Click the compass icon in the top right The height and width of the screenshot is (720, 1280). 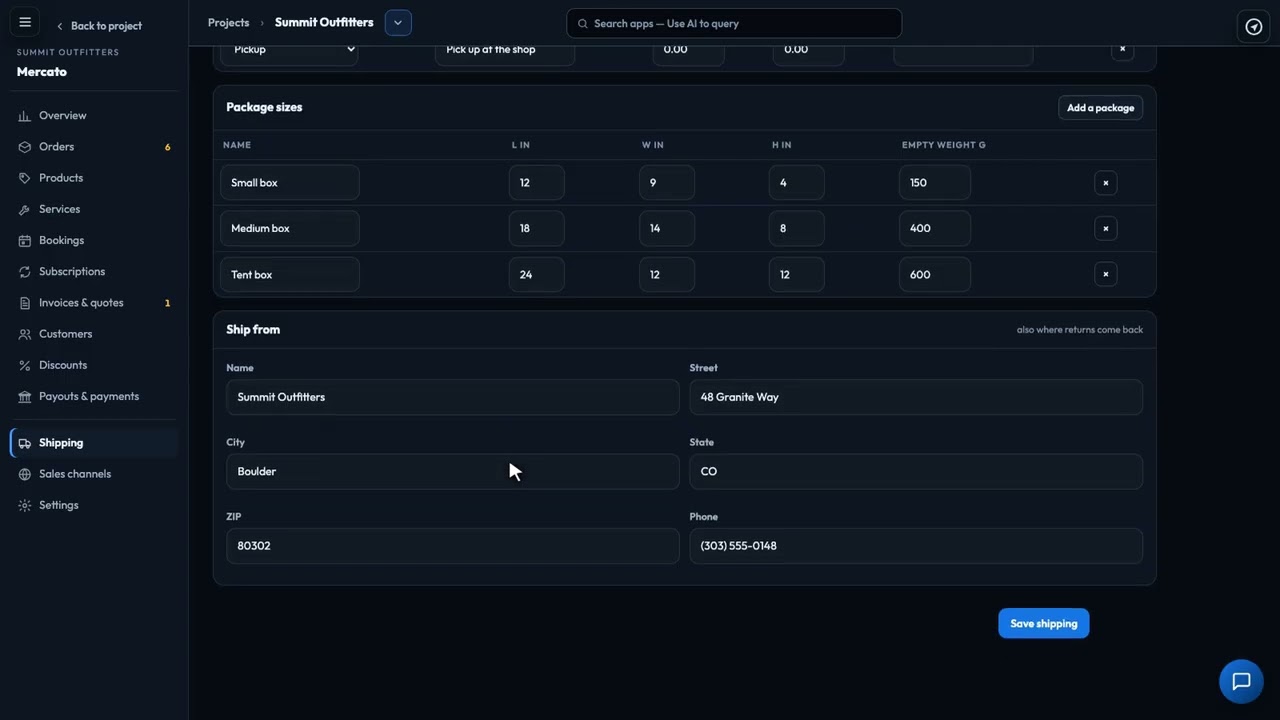coord(1253,27)
